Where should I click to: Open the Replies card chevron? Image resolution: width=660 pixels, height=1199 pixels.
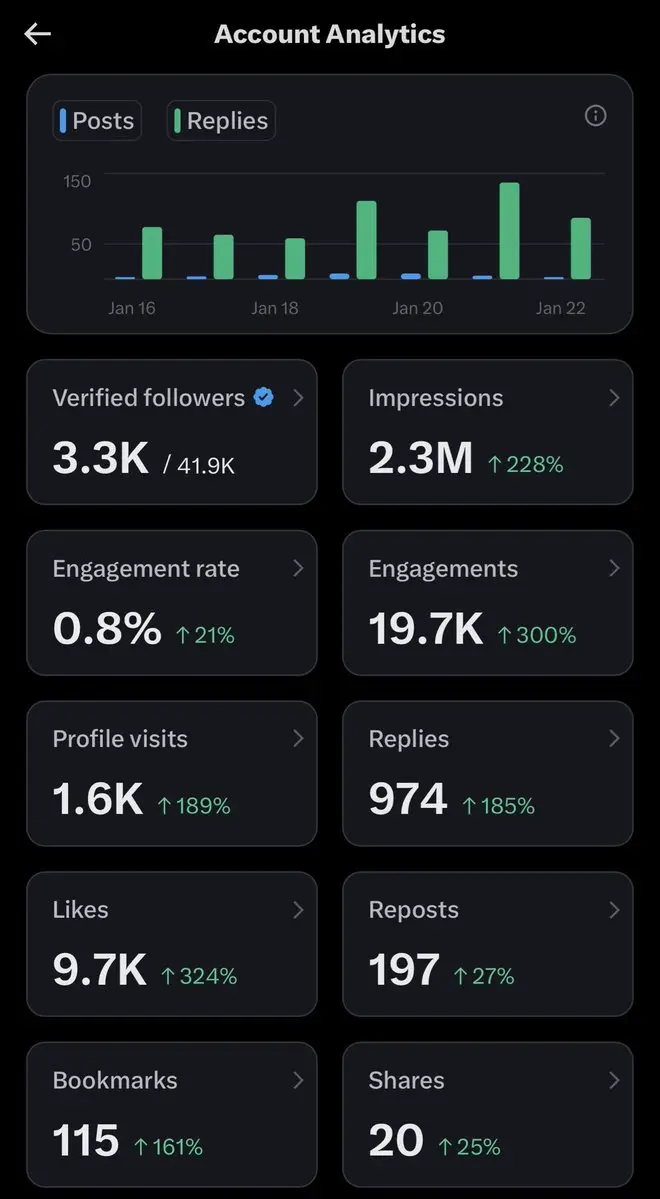pos(613,738)
